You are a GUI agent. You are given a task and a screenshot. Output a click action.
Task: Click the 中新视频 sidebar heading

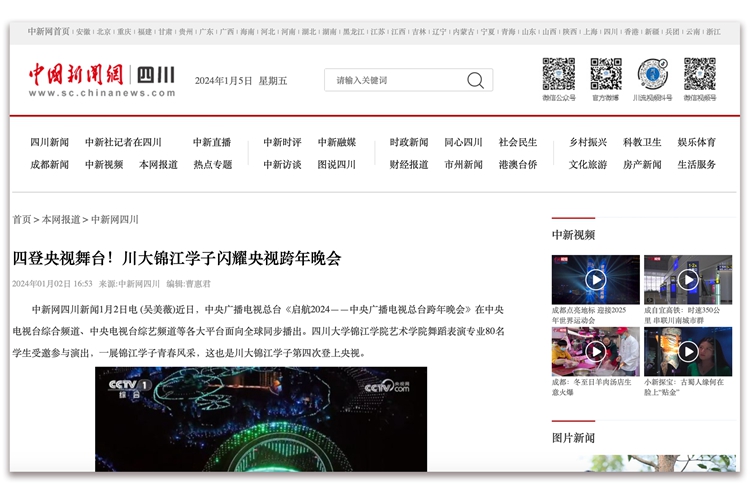coord(574,235)
